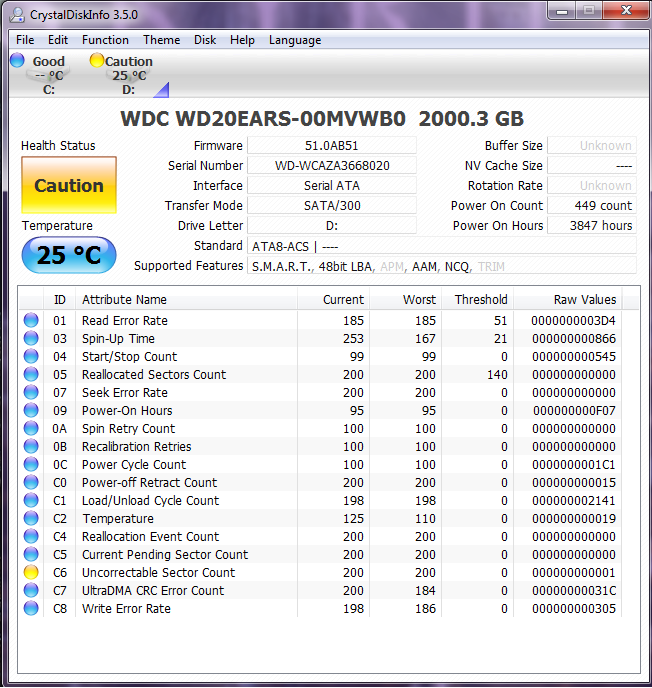Select the Spin-Up Time worst value 167

pyautogui.click(x=425, y=339)
